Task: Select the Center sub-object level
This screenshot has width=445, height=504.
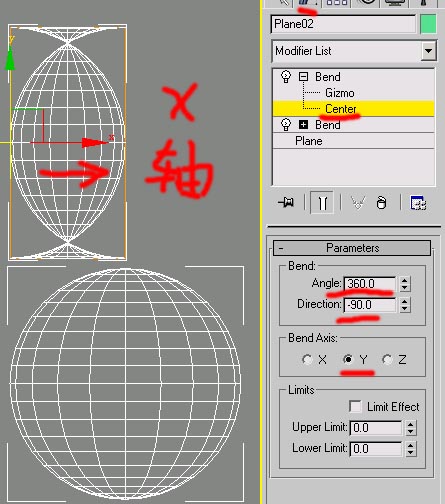Action: tap(340, 109)
